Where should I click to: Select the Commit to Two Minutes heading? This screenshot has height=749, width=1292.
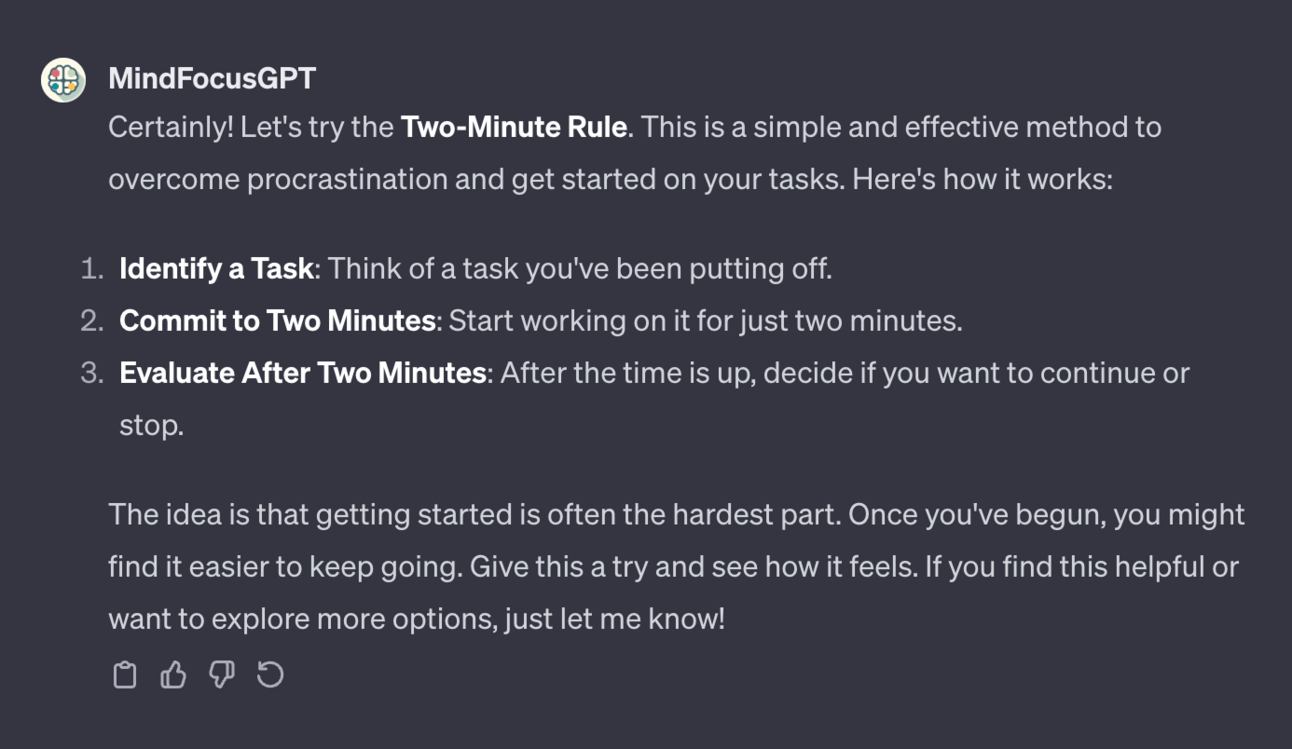277,321
